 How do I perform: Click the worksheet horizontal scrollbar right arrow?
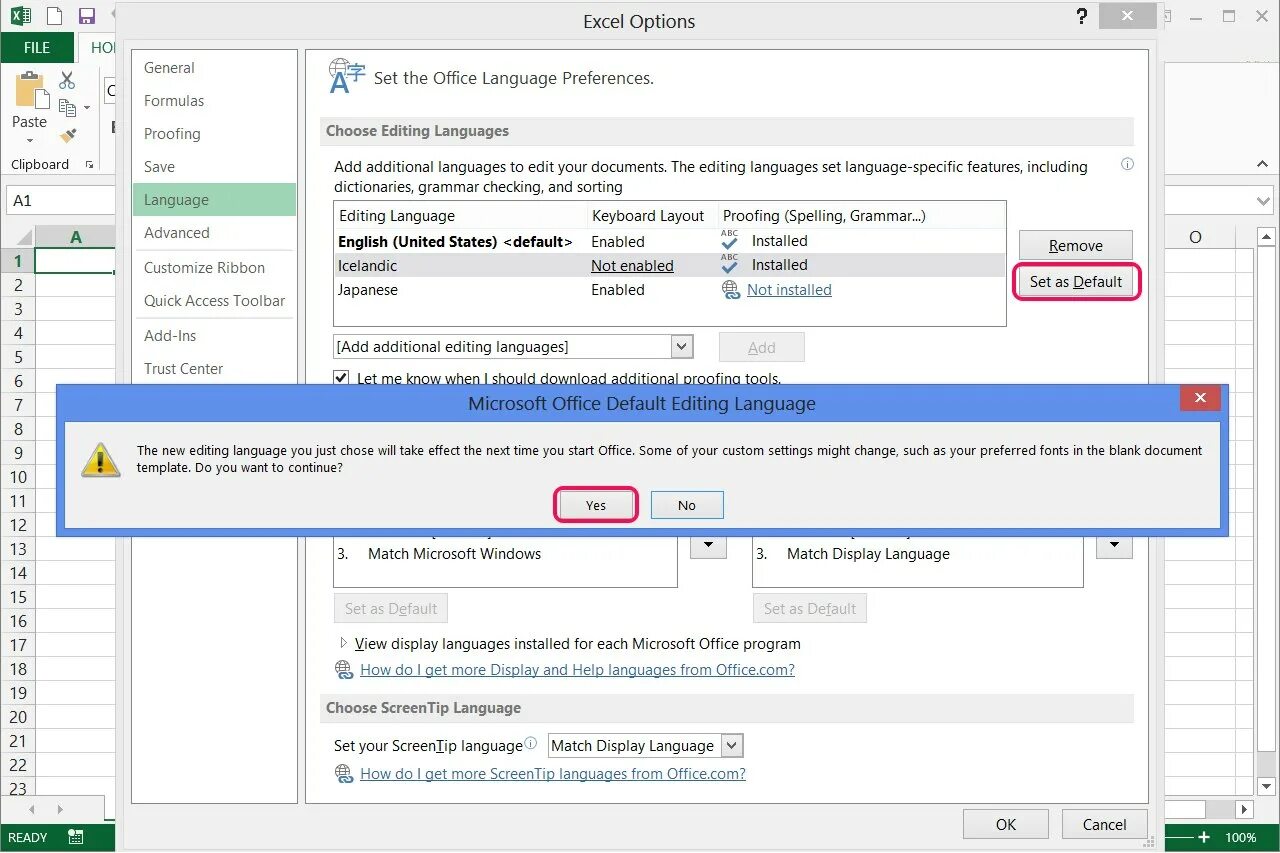coord(1244,809)
